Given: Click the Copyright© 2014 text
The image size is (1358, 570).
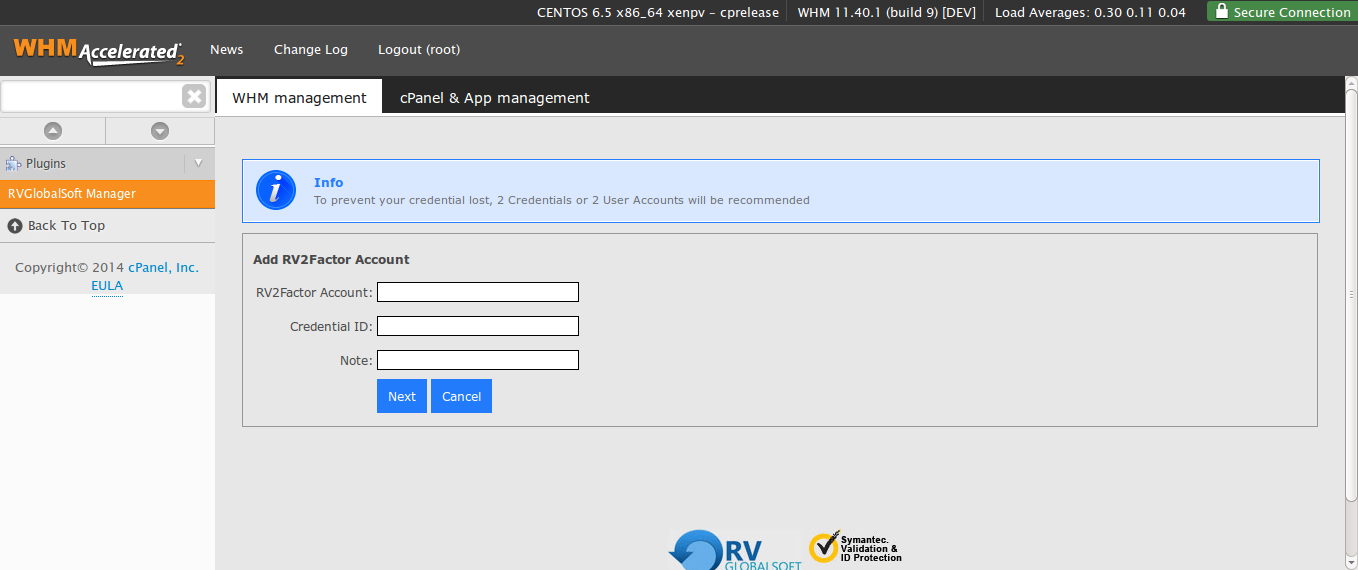Looking at the screenshot, I should (69, 268).
